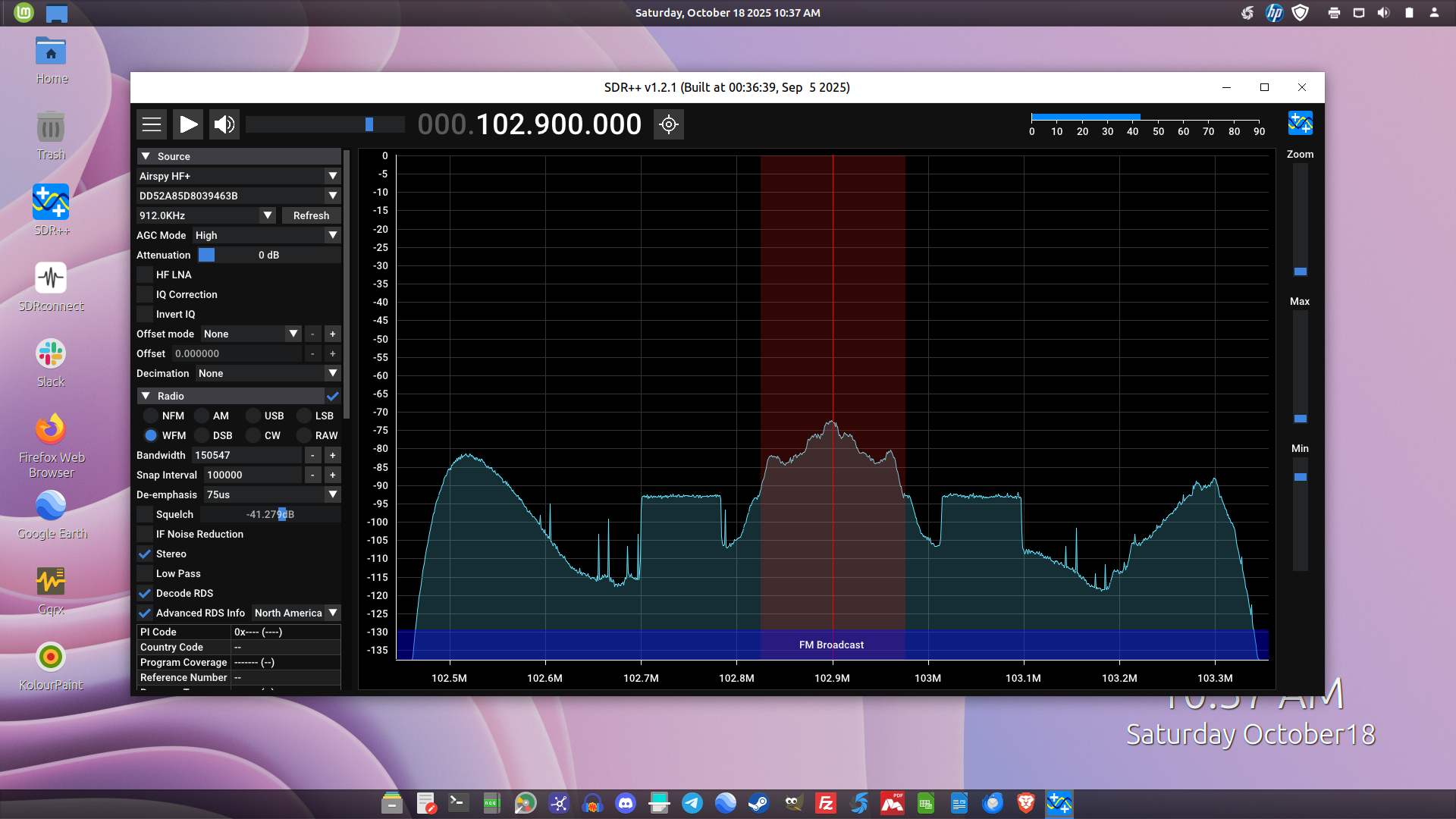Select the NFM demodulation mode

pos(151,416)
